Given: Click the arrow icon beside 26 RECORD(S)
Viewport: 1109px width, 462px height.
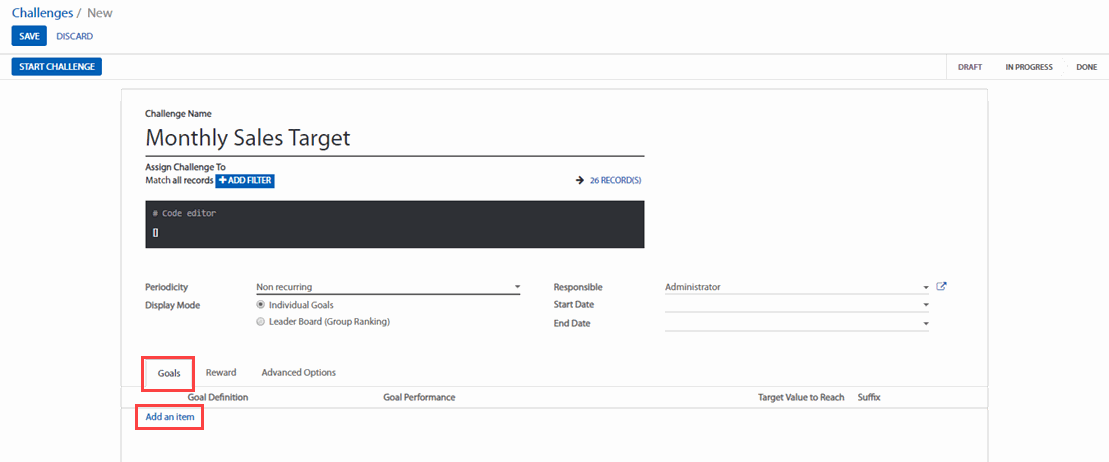Looking at the screenshot, I should 579,181.
